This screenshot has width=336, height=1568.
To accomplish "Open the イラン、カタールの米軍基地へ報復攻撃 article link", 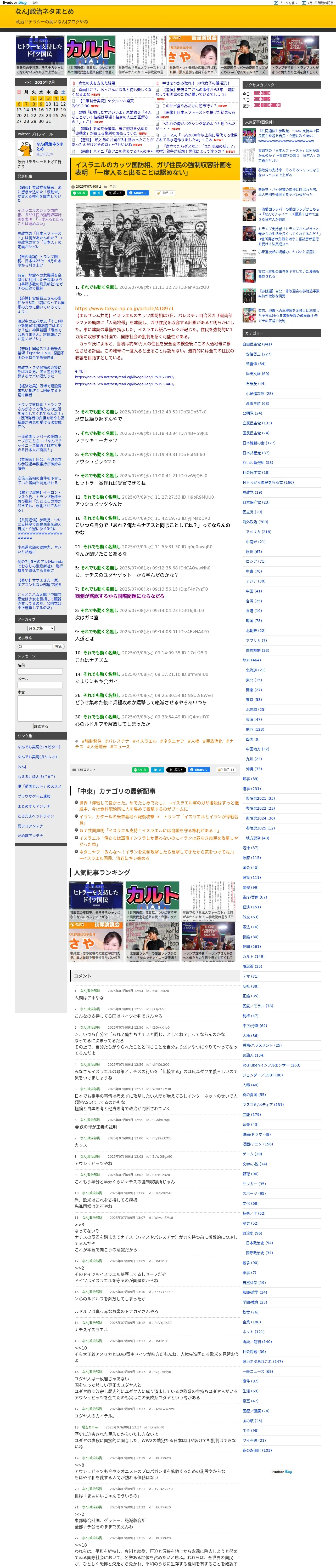I will pos(159,819).
